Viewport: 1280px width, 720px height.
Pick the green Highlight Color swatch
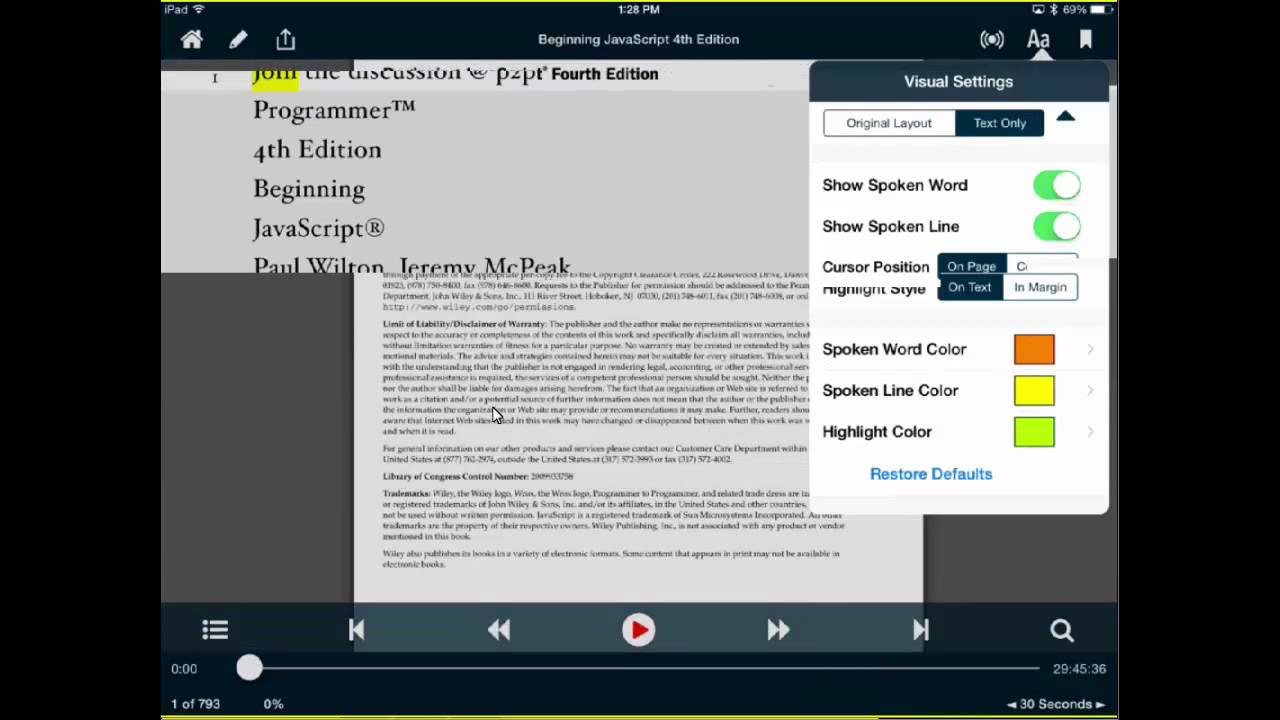1034,432
